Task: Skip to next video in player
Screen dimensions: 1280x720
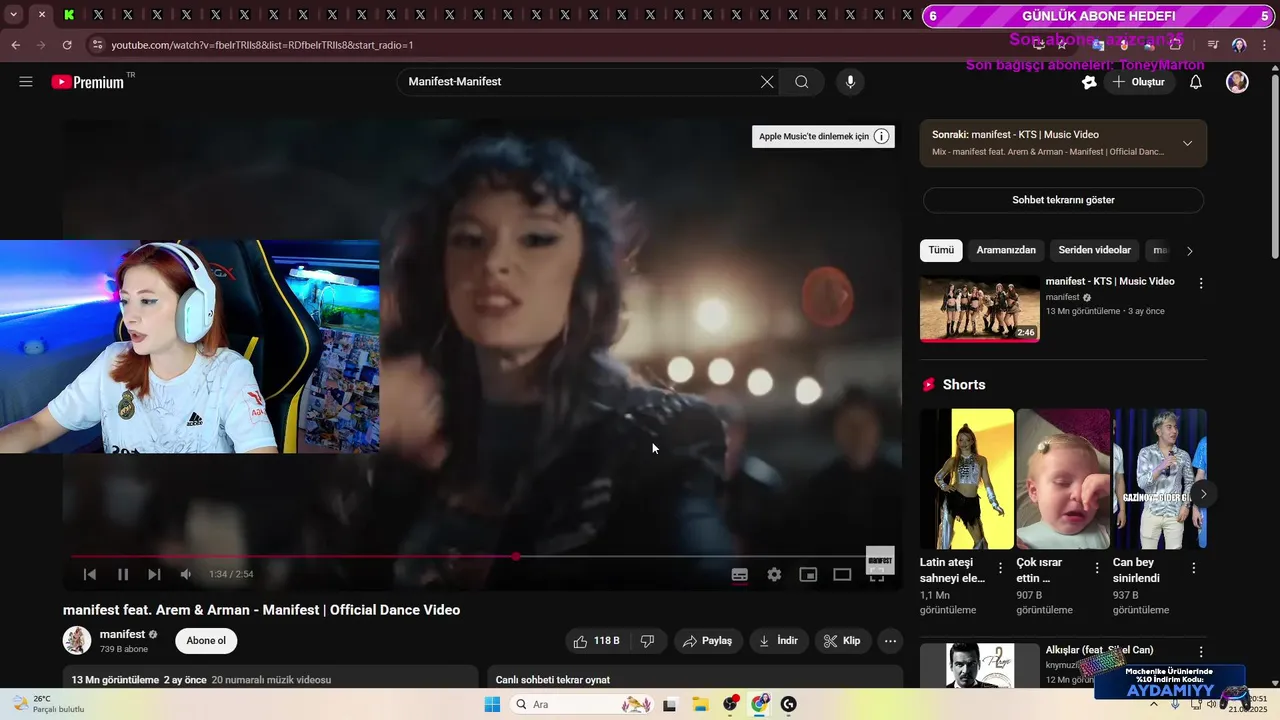Action: click(154, 574)
